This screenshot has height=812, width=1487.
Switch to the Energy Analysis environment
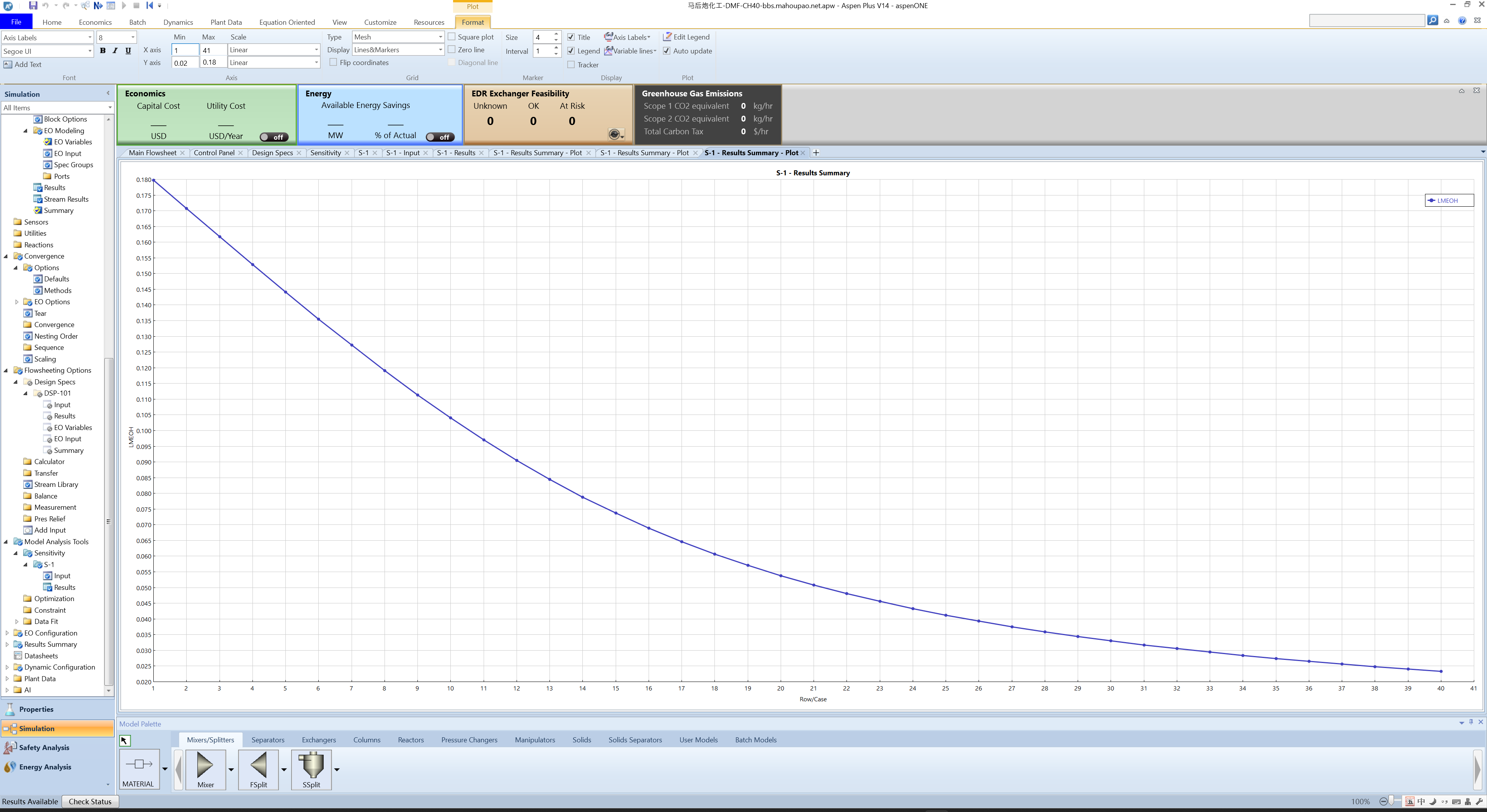pyautogui.click(x=57, y=767)
